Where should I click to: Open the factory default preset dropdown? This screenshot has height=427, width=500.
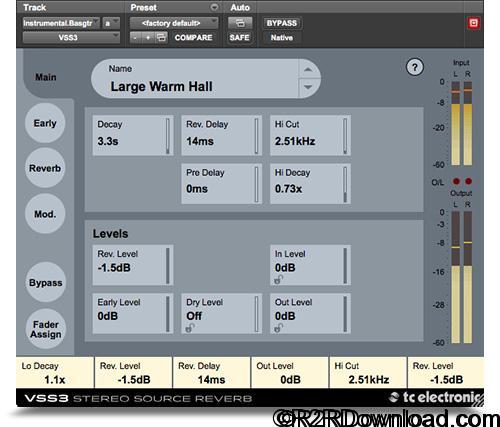coord(174,23)
